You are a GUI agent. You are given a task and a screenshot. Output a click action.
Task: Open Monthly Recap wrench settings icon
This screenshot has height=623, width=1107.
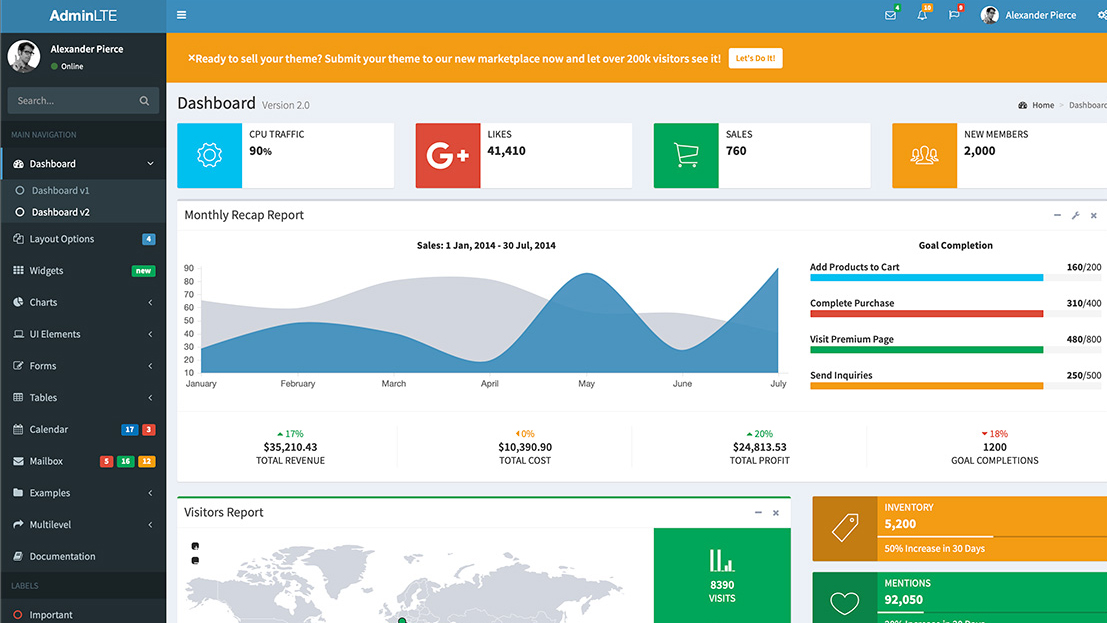pyautogui.click(x=1075, y=215)
